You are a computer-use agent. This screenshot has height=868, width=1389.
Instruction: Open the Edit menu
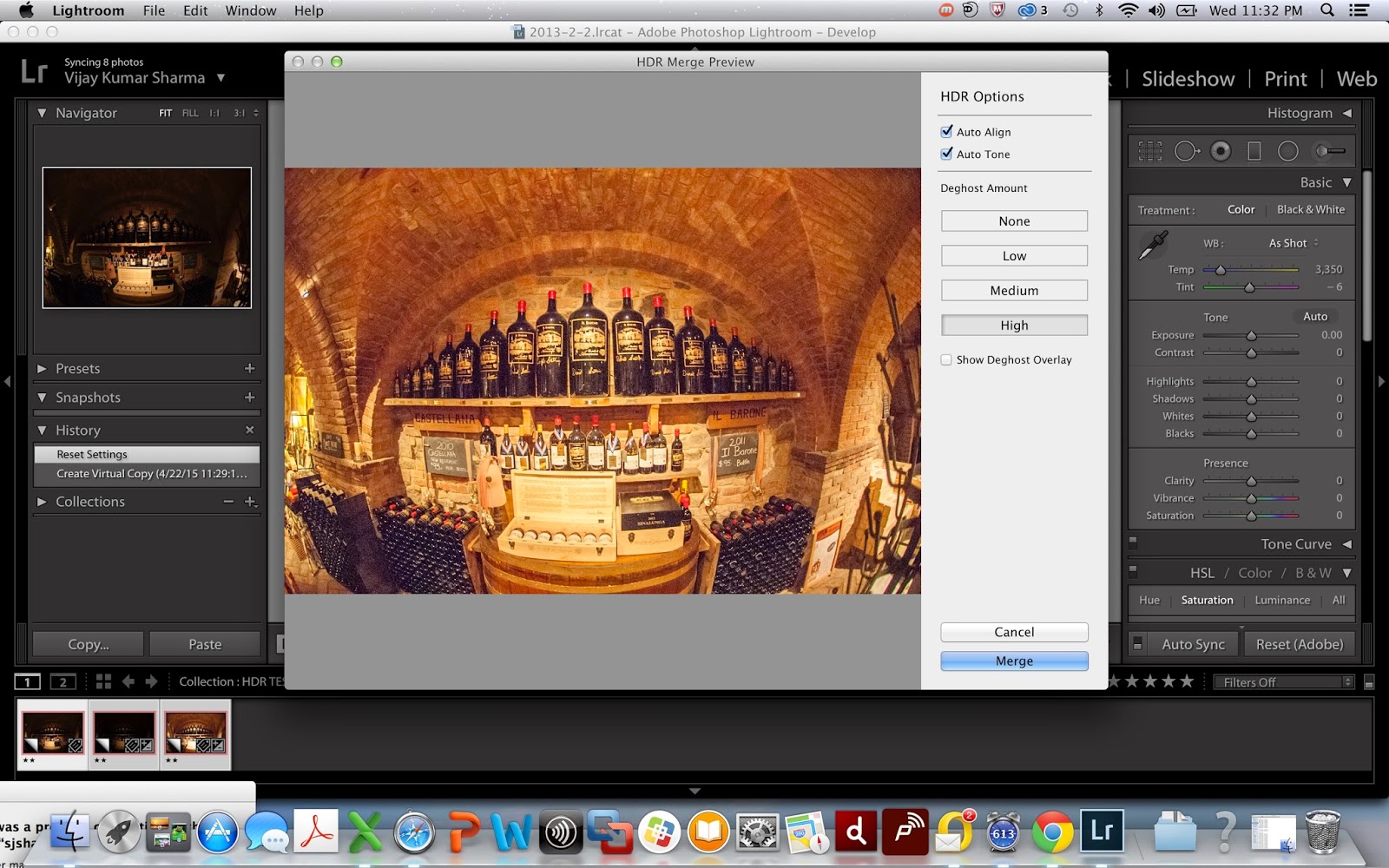coord(195,10)
